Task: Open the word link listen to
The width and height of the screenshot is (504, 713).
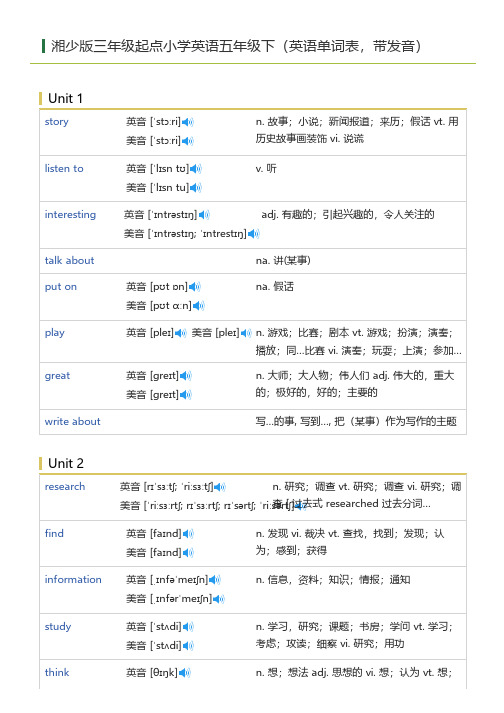Action: (x=64, y=169)
